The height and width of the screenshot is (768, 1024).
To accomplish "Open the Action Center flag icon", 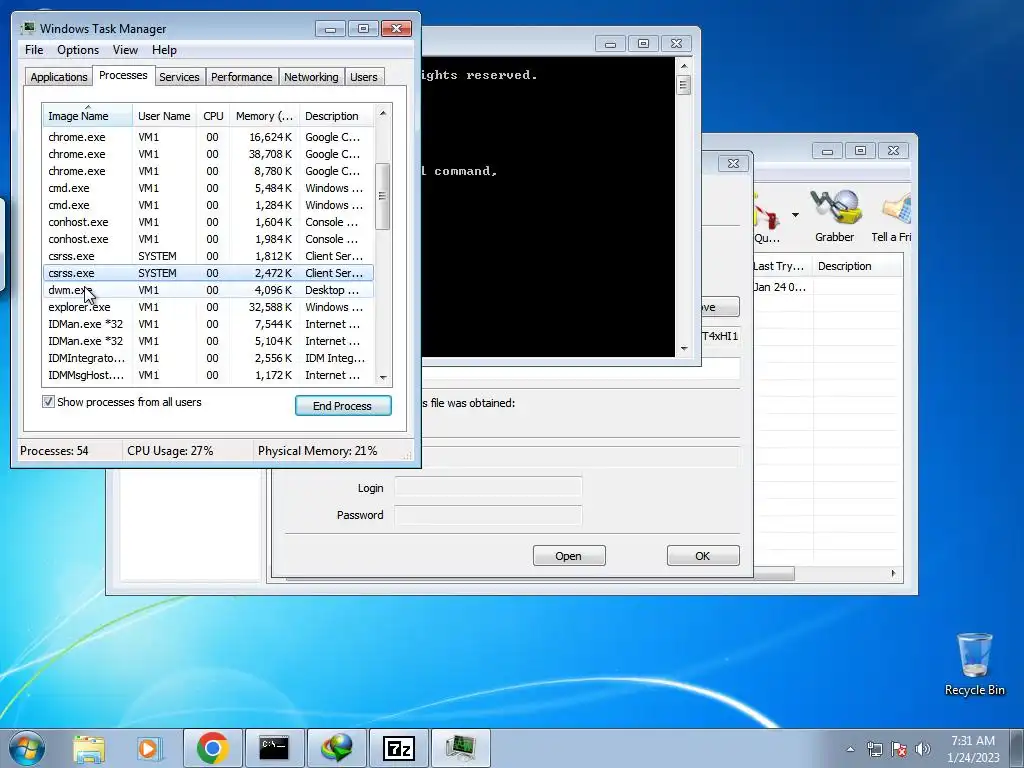I will click(899, 749).
